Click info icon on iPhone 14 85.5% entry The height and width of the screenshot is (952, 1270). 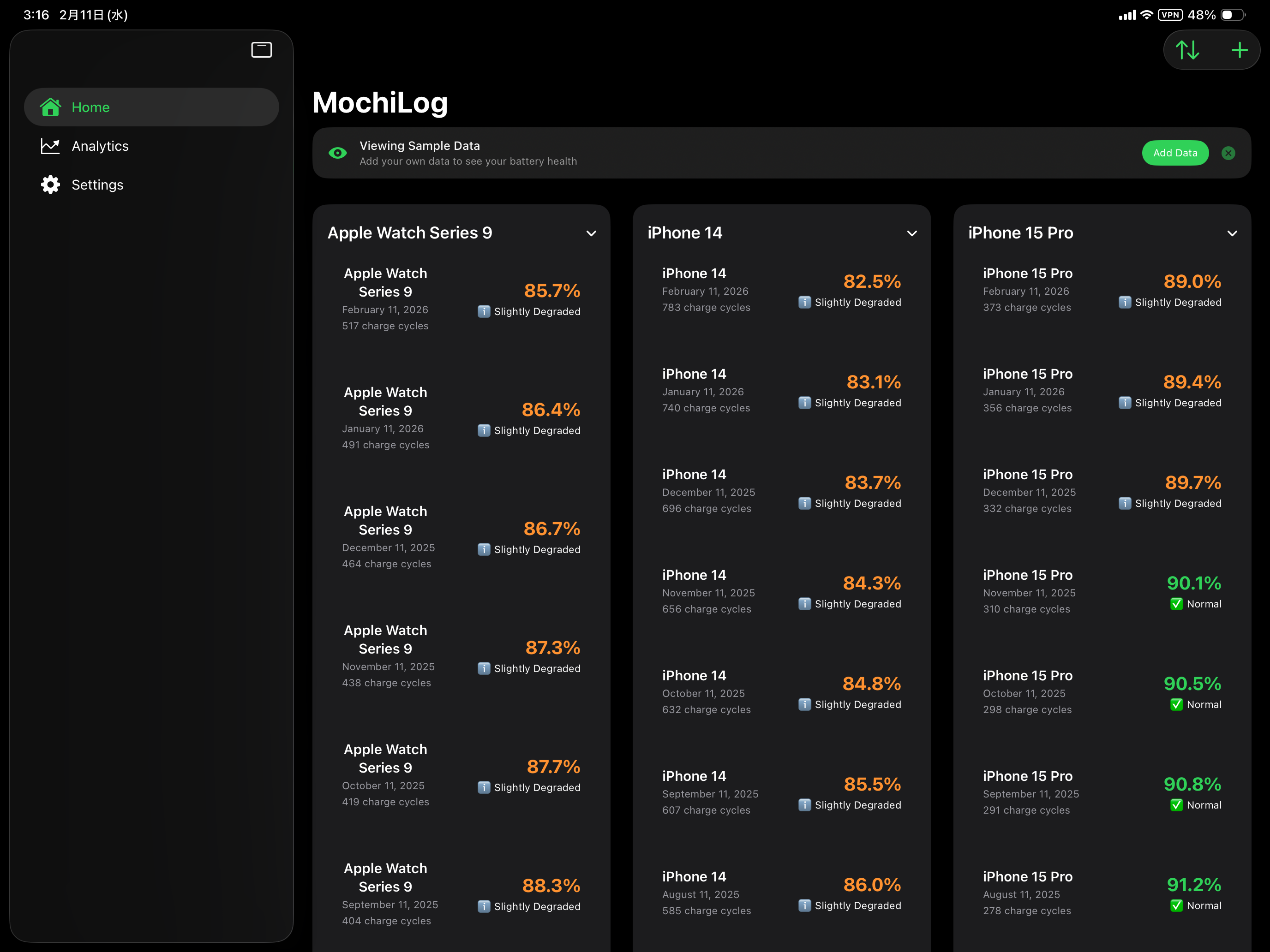pos(805,805)
